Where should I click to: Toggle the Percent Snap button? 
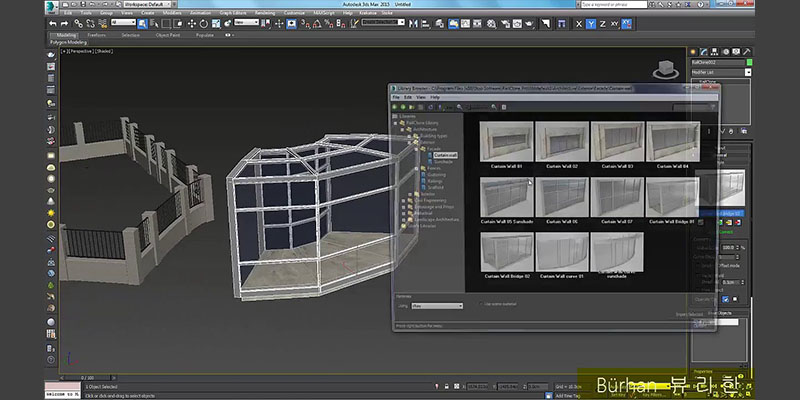coord(329,23)
